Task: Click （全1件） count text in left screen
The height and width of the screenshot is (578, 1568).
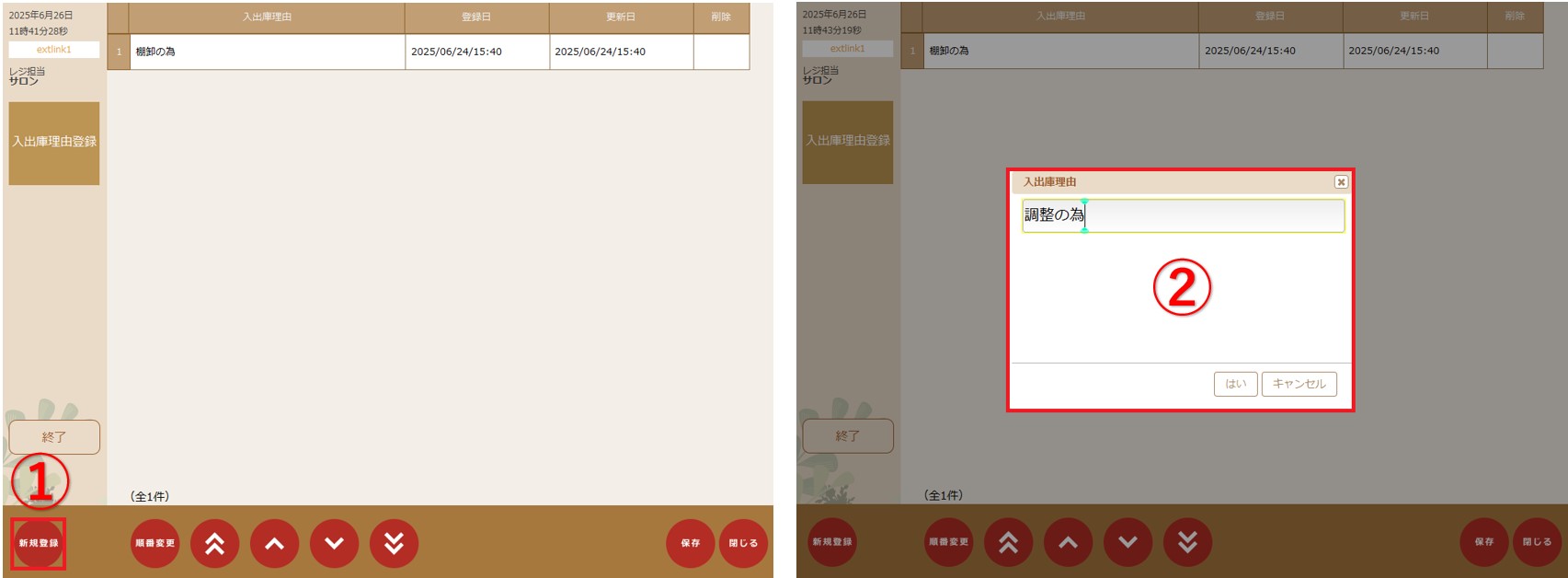Action: (x=150, y=496)
